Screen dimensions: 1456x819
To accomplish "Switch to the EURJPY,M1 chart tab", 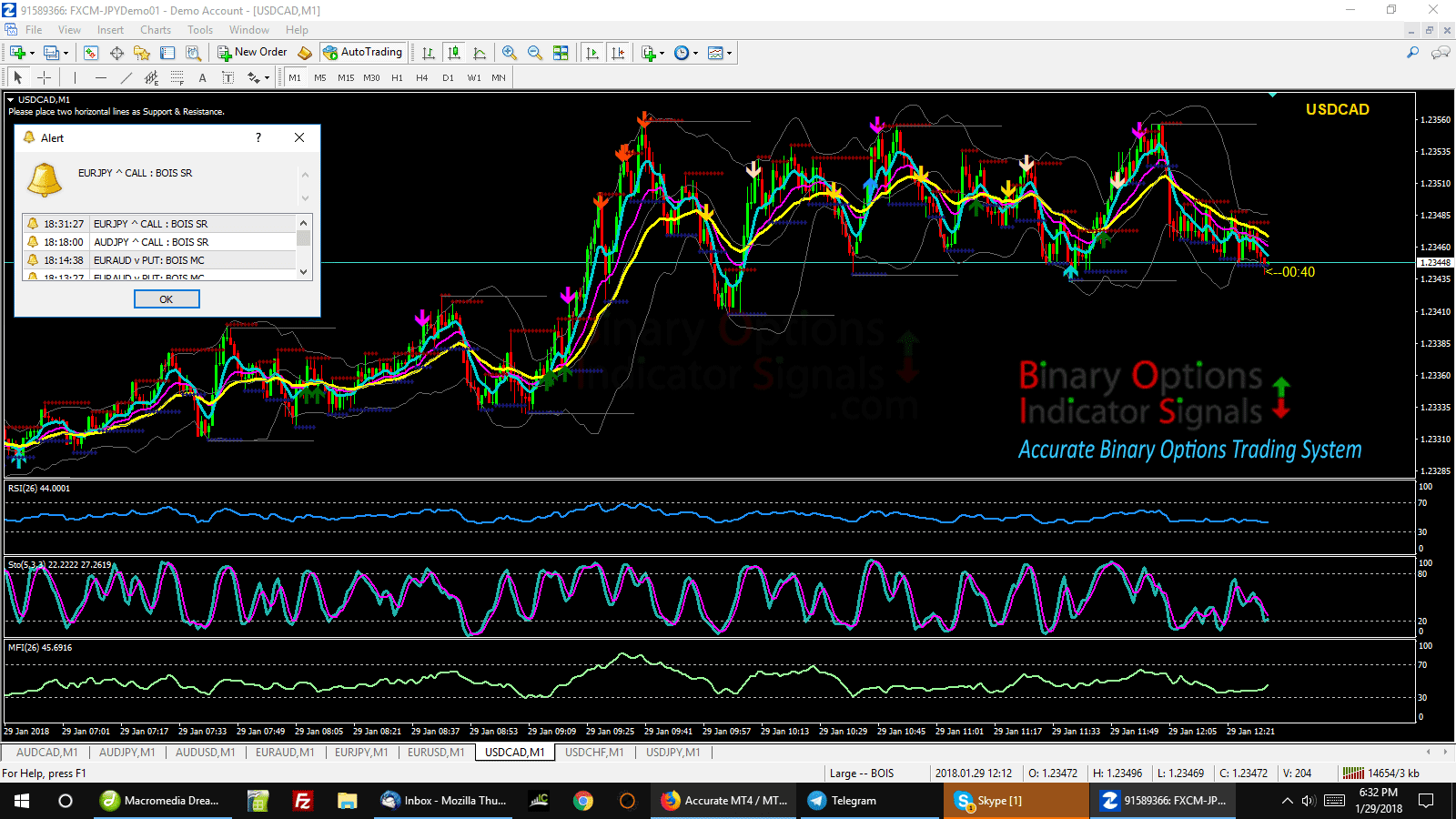I will (361, 752).
